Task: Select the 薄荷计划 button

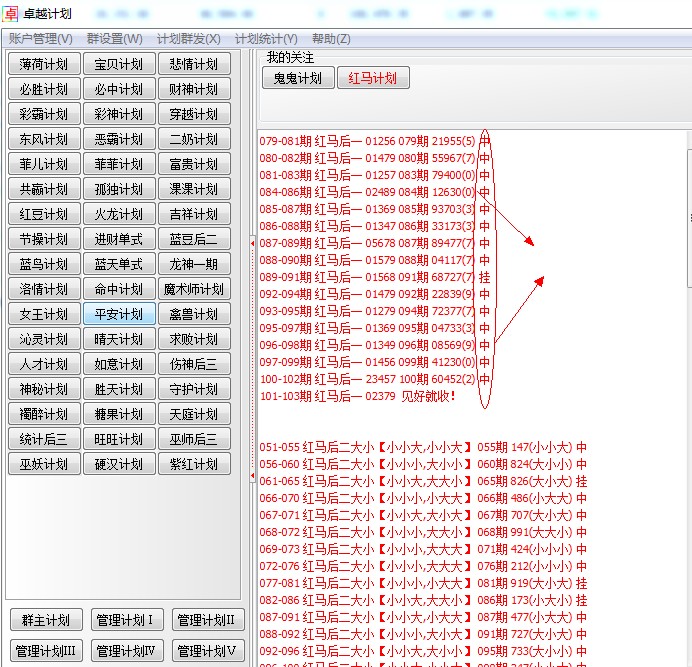Action: (x=44, y=64)
